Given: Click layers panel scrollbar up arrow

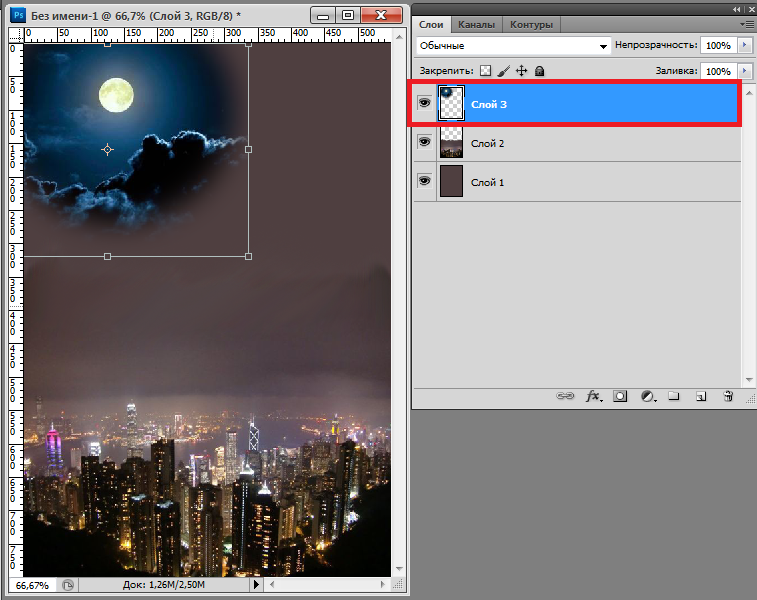Looking at the screenshot, I should click(x=749, y=93).
